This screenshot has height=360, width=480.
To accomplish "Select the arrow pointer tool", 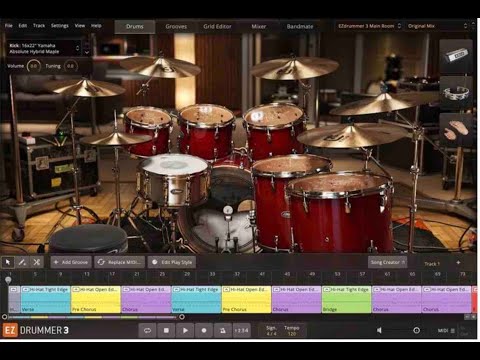I will point(8,262).
